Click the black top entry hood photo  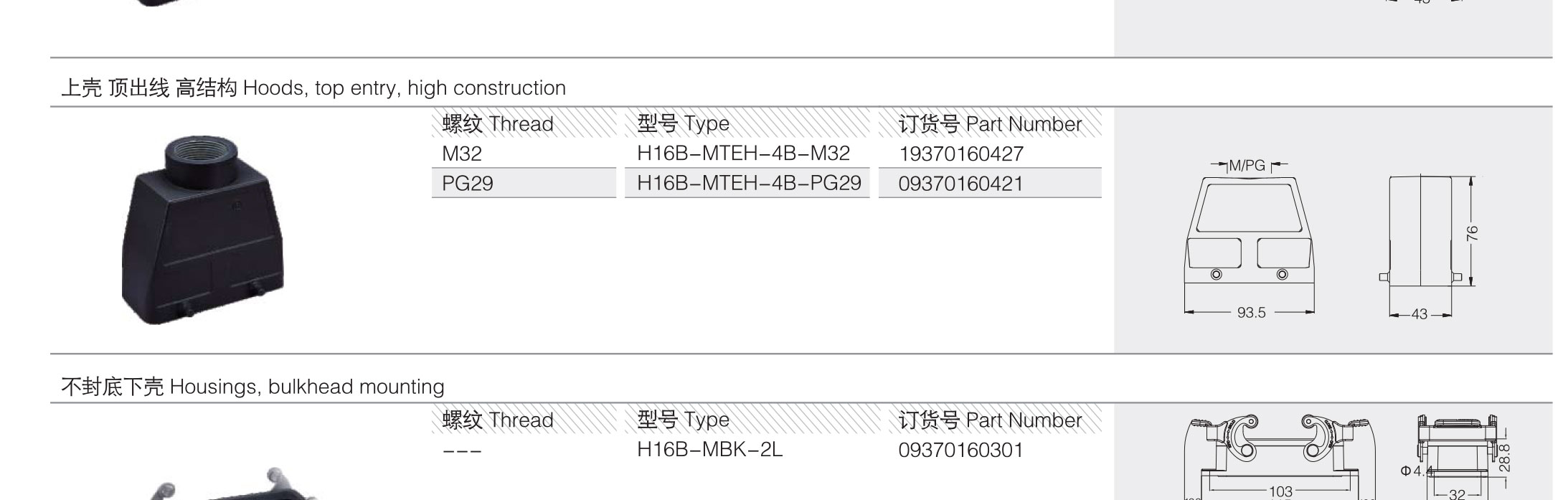point(203,229)
